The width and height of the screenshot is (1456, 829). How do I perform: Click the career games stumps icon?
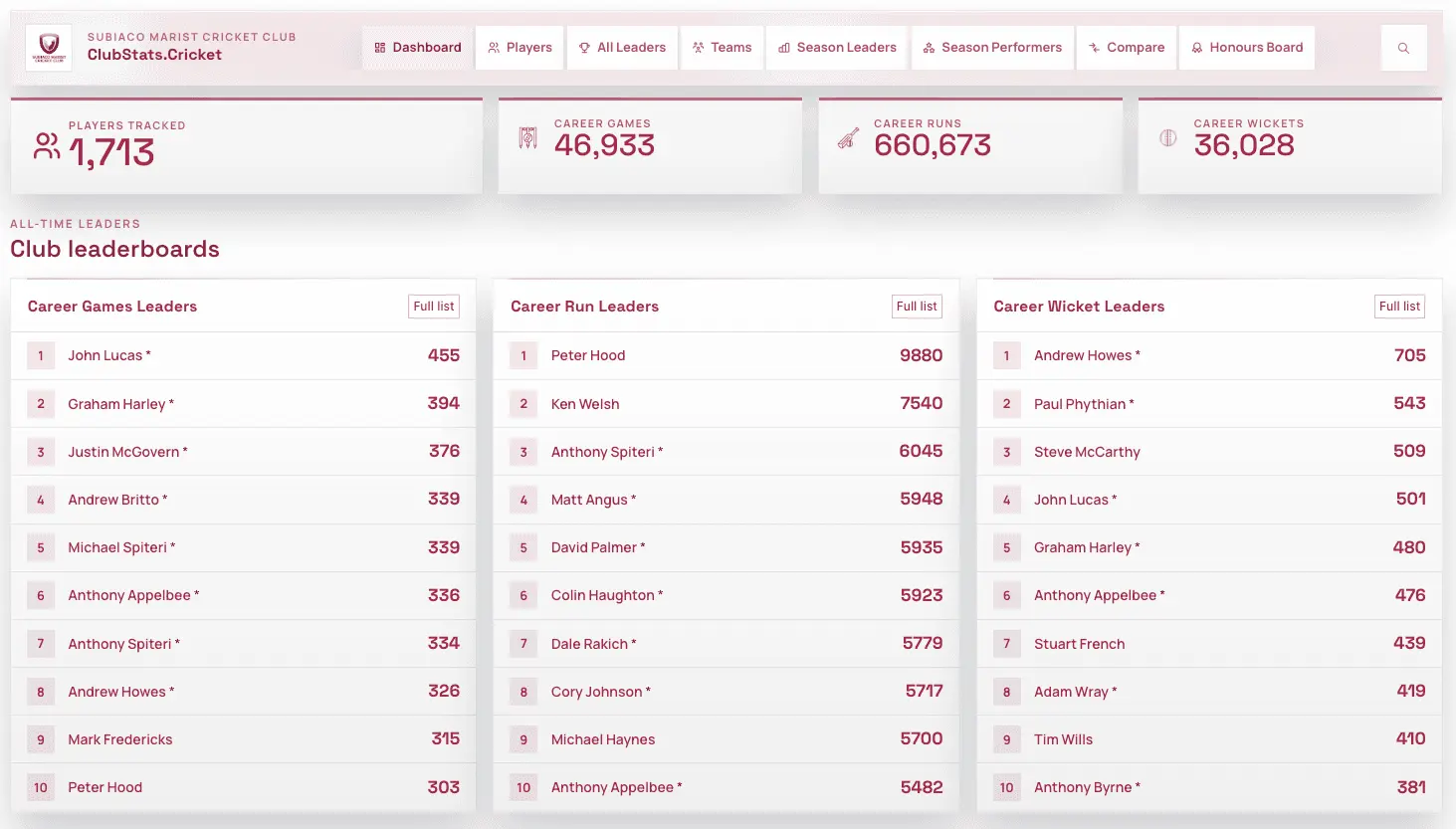(527, 138)
